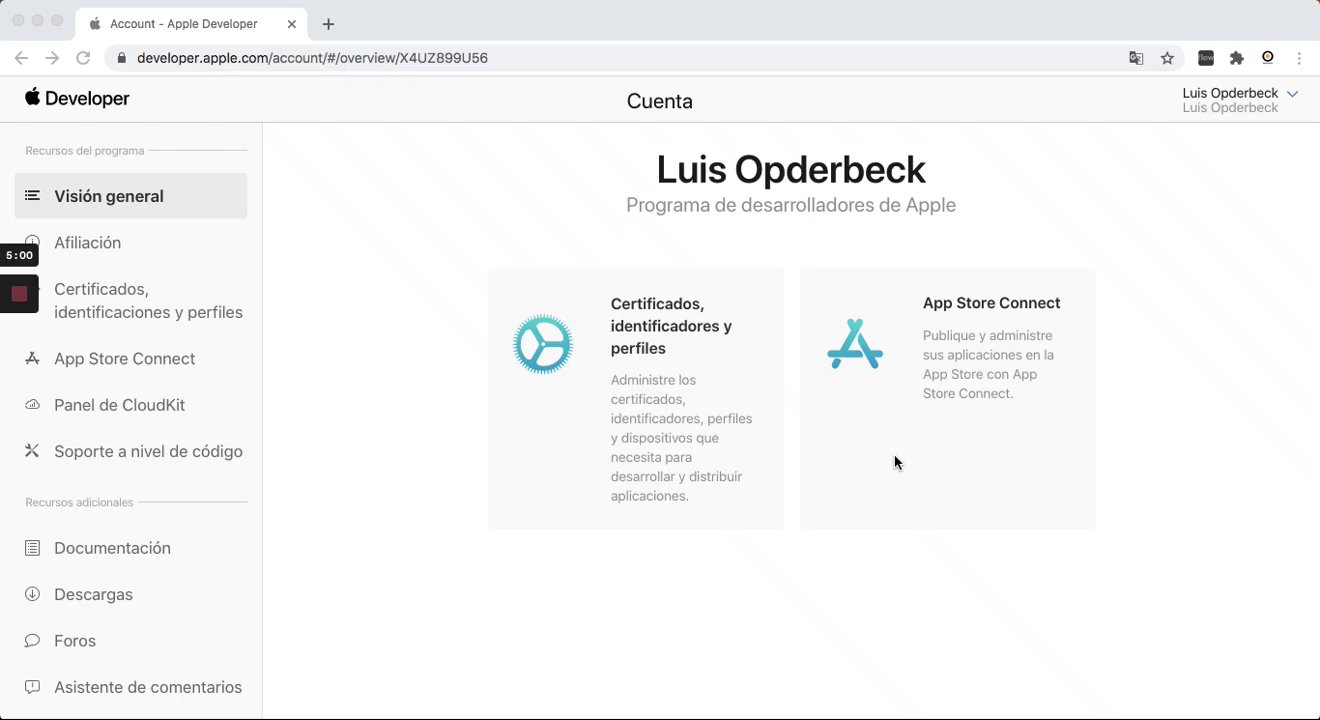The image size is (1320, 720).
Task: Click the 'Luis Opderbeck' main heading
Action: 790,169
